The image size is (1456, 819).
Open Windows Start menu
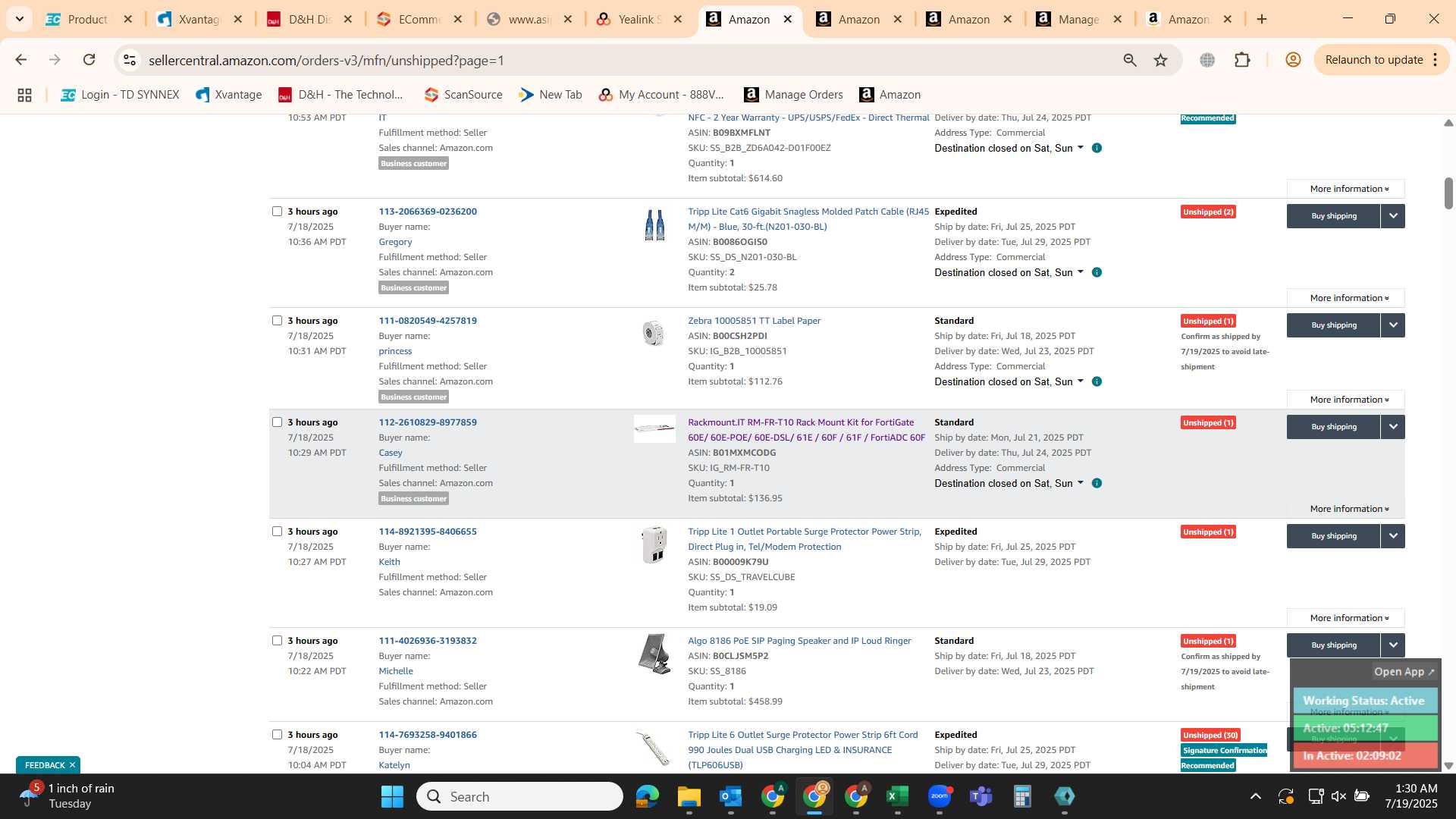(392, 796)
